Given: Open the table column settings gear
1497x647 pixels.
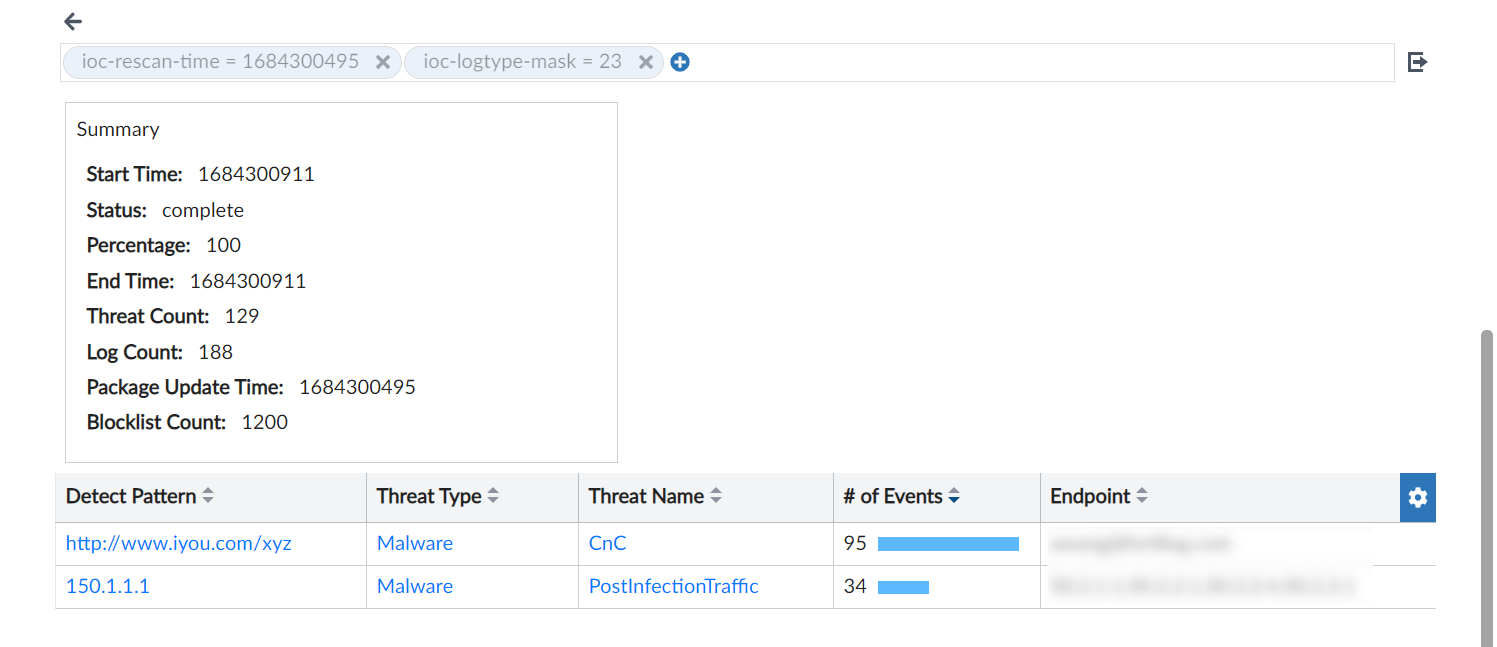Looking at the screenshot, I should (x=1417, y=497).
